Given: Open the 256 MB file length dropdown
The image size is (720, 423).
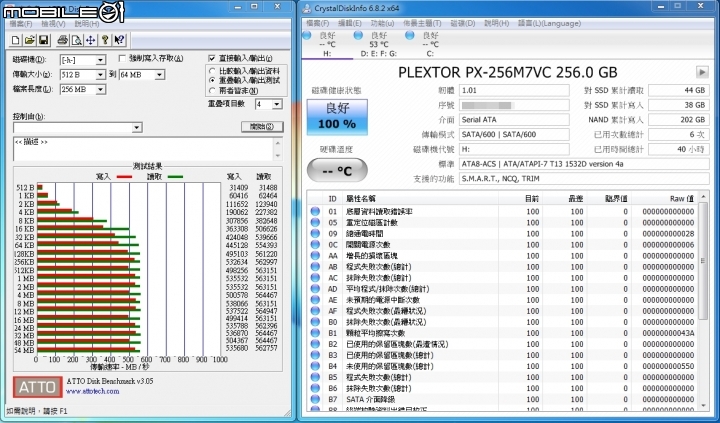Looking at the screenshot, I should 100,90.
